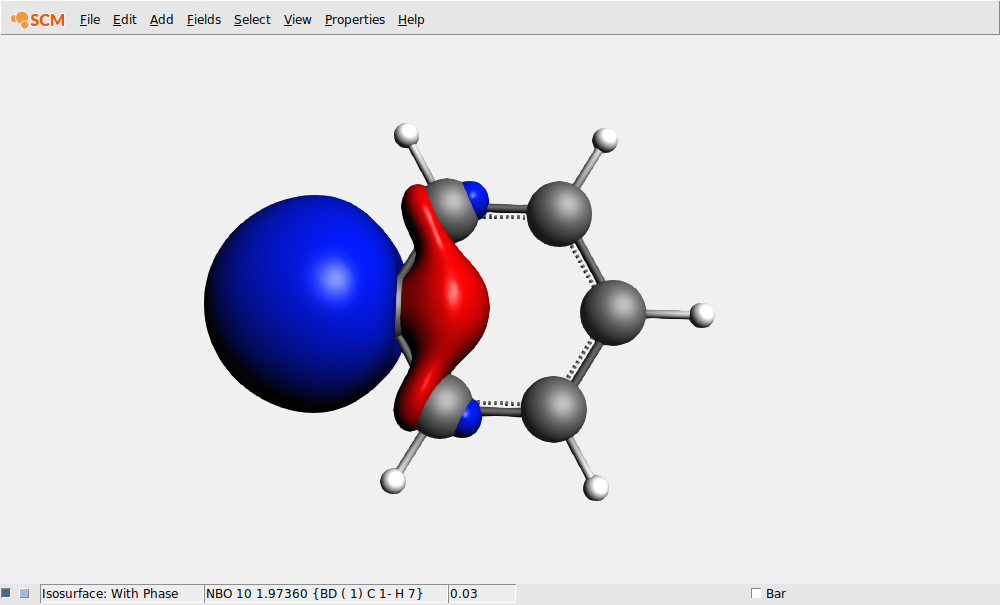
Task: Open the Select menu
Action: click(251, 19)
